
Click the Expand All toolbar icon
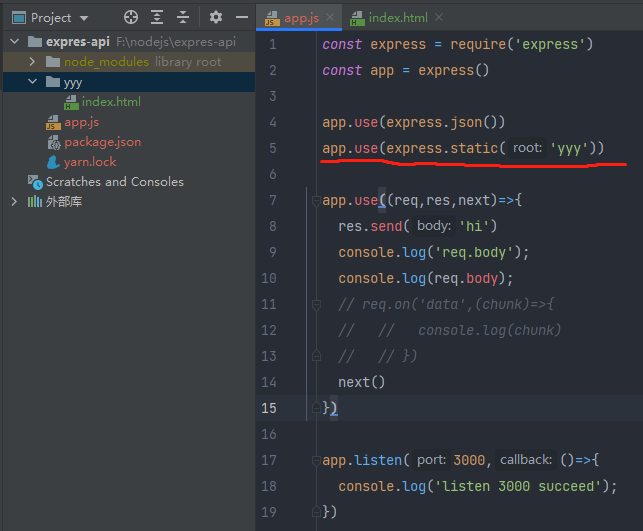click(157, 17)
